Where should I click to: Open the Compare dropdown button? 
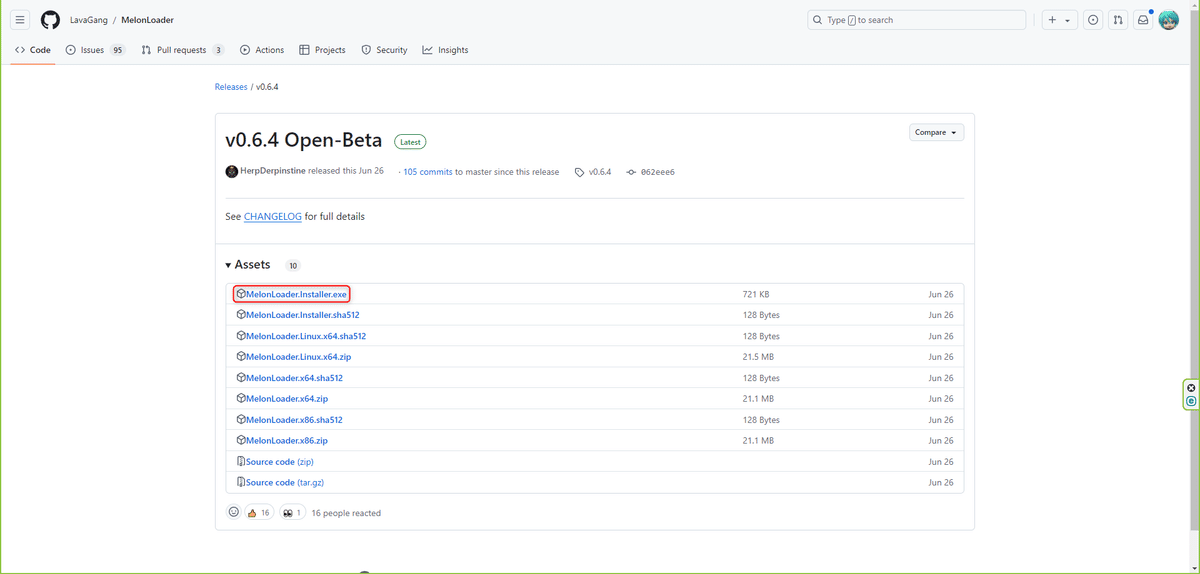[937, 132]
